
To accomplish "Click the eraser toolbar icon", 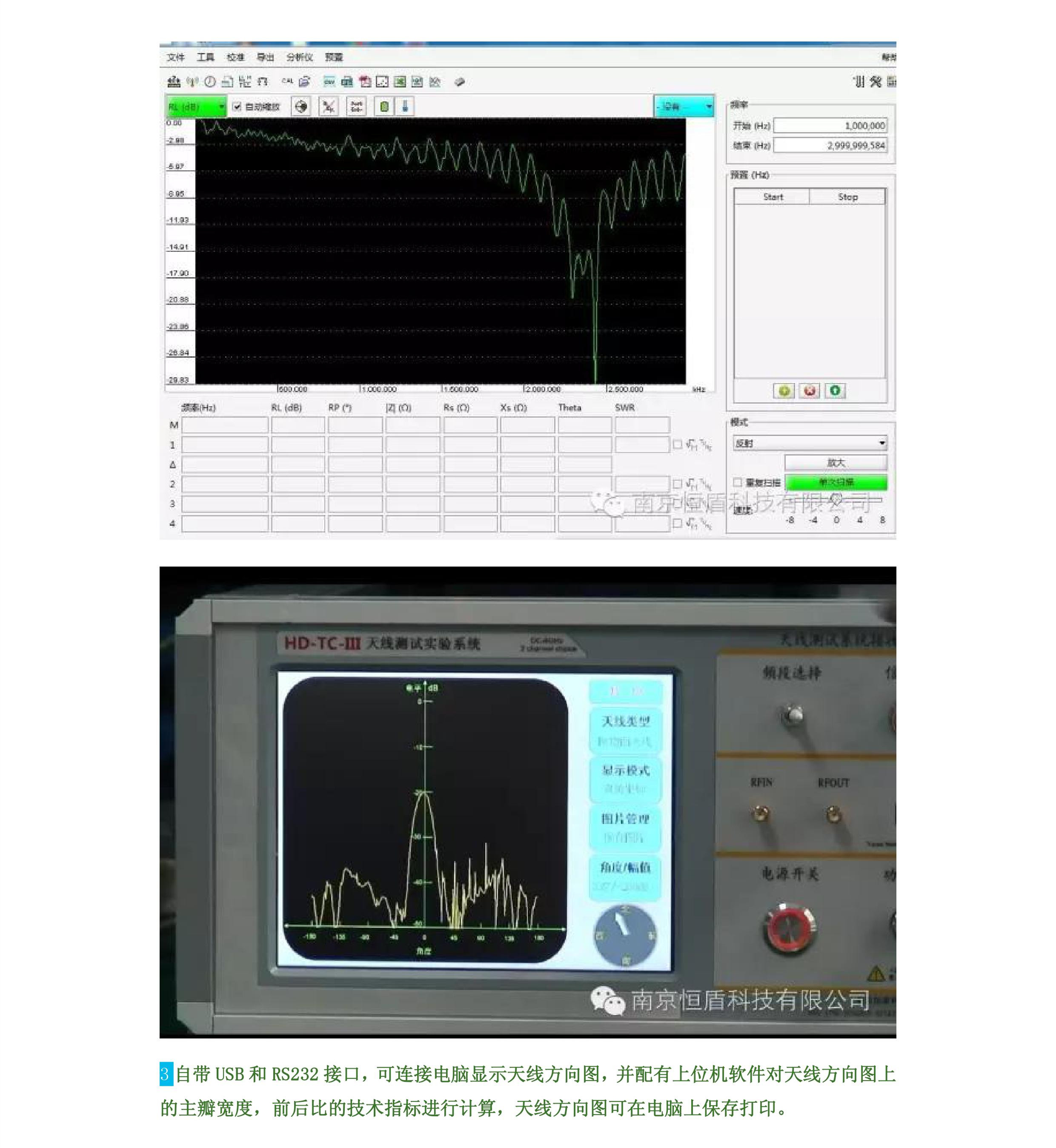I will (x=460, y=82).
